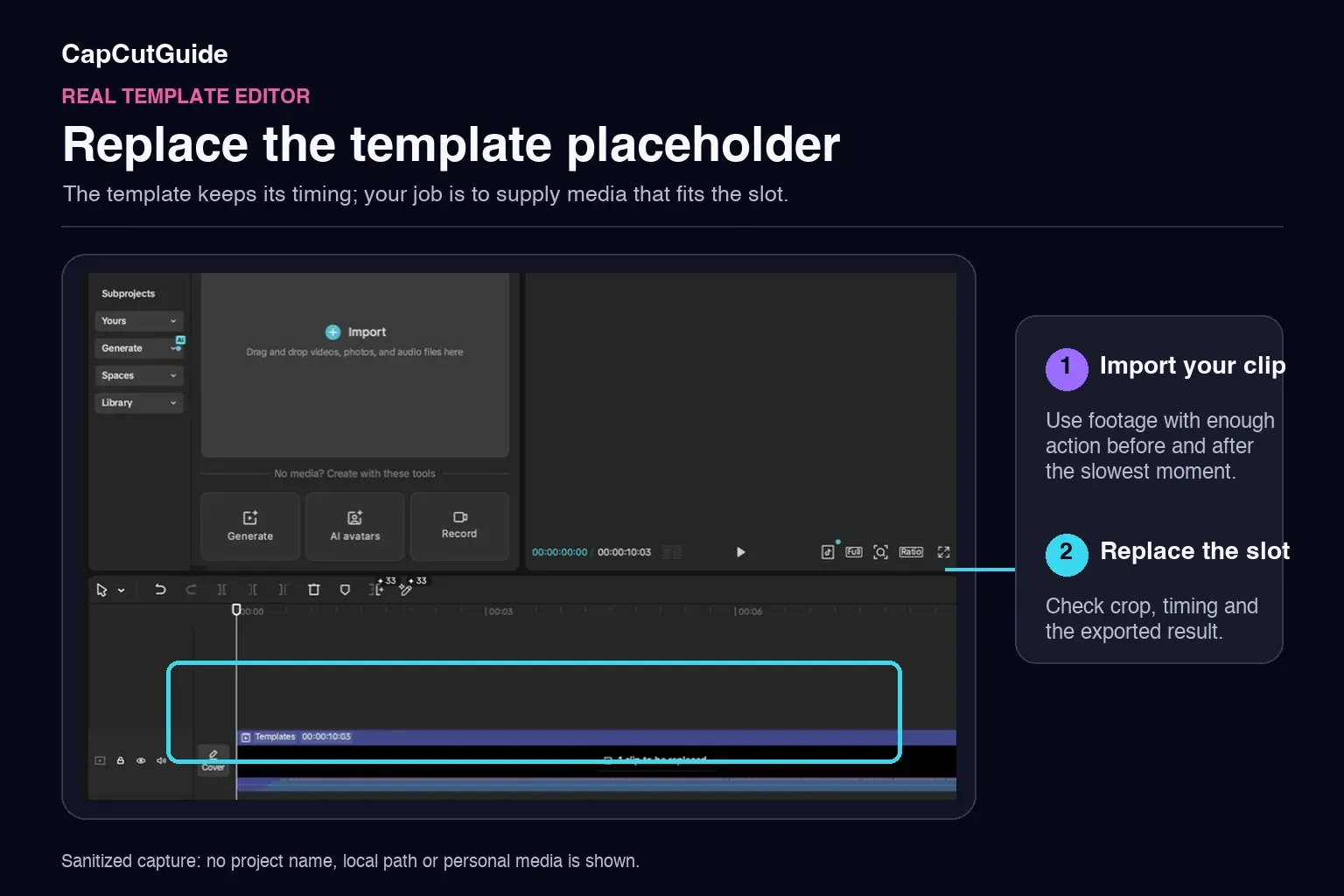Screen dimensions: 1344x896
Task: Click the drag and drop import area
Action: [355, 365]
